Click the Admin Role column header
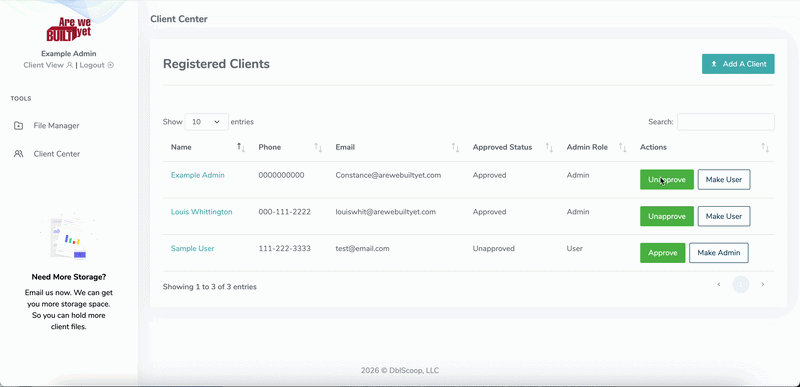The width and height of the screenshot is (800, 387). point(587,147)
